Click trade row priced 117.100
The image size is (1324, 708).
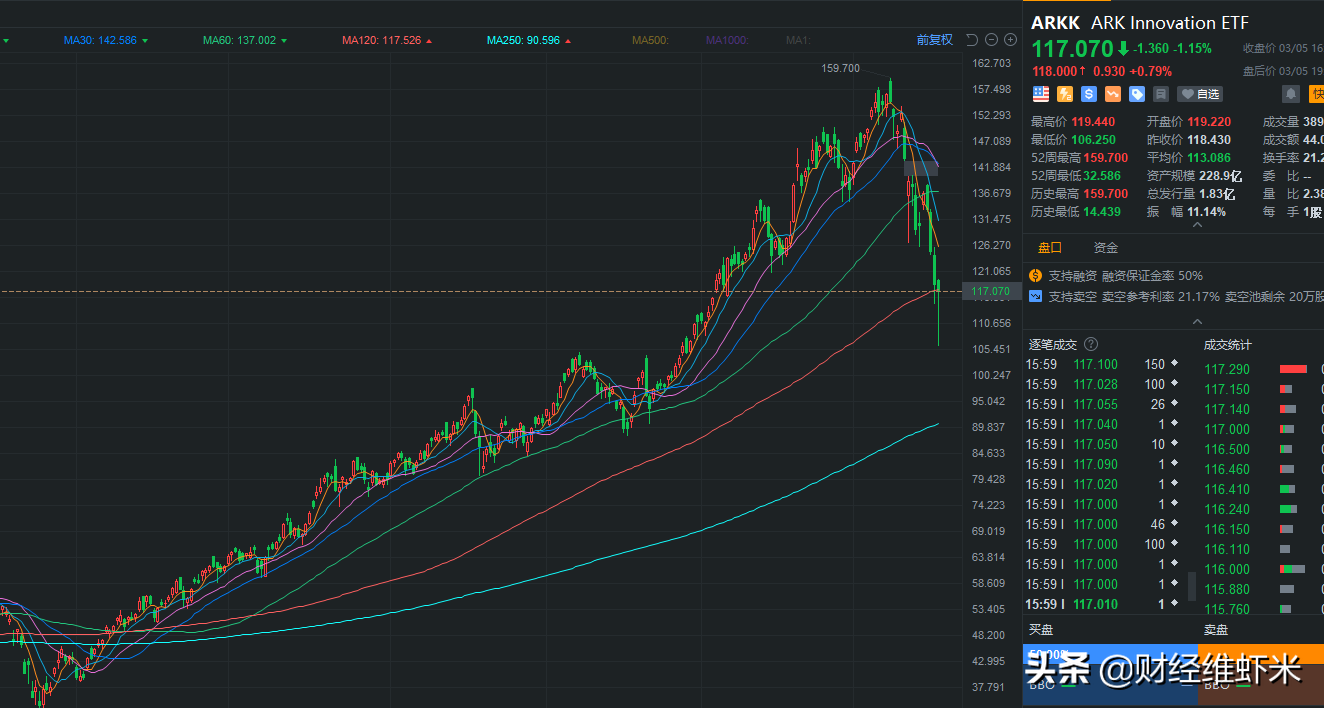point(1103,364)
